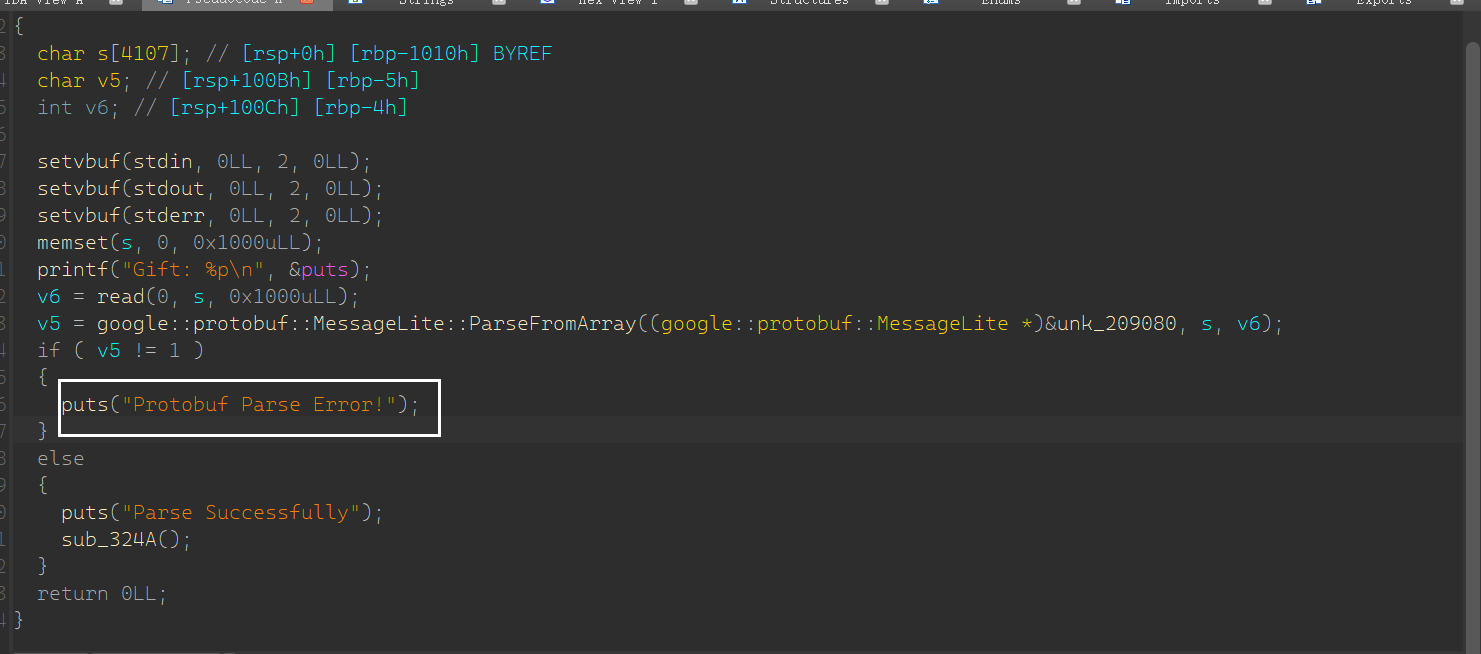Click the Imports tab icon

point(1123,3)
